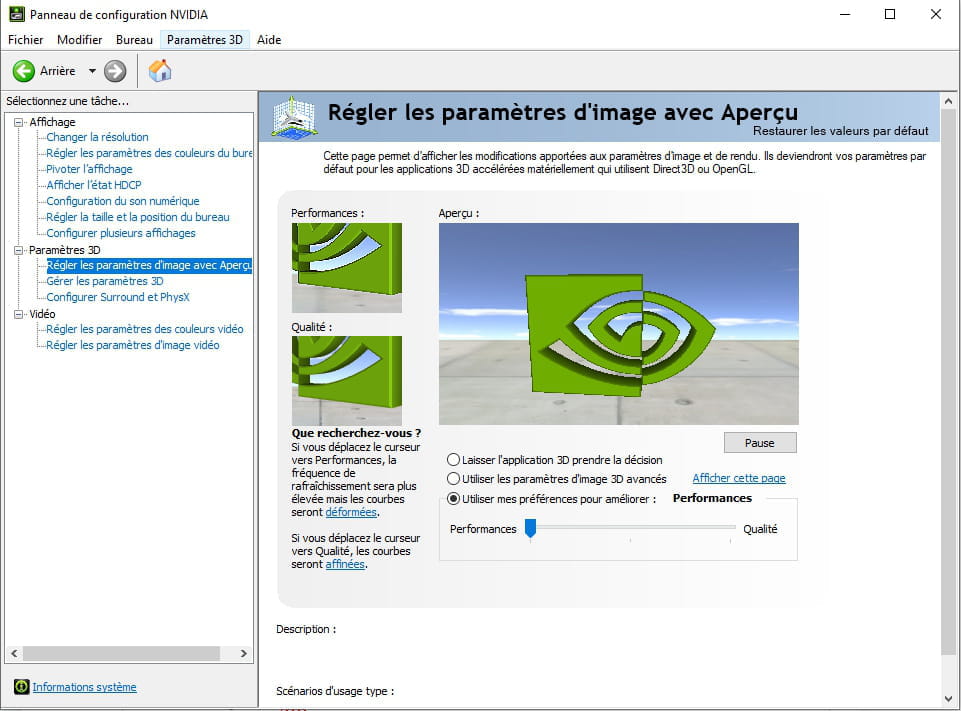The height and width of the screenshot is (711, 961).
Task: Open 'Informations système' link
Action: (85, 686)
